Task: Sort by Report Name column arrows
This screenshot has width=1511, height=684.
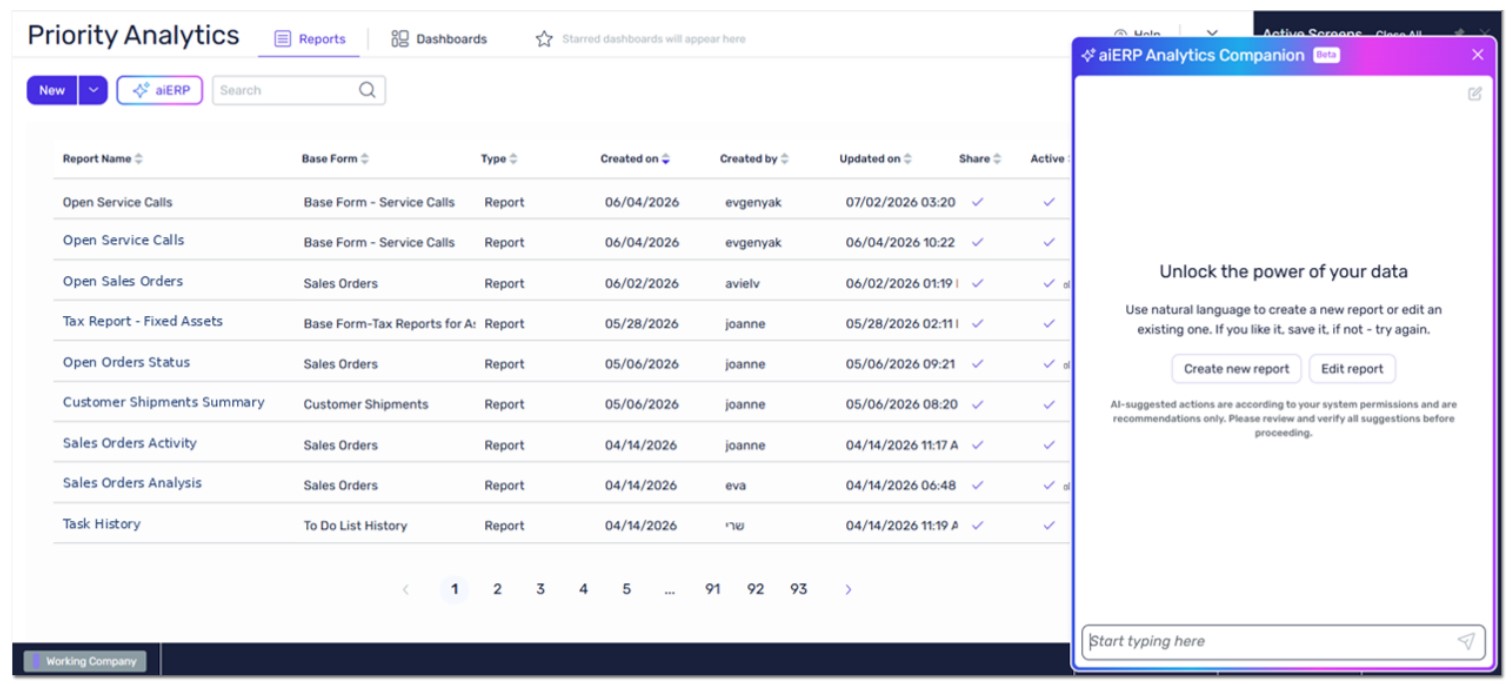Action: [139, 159]
